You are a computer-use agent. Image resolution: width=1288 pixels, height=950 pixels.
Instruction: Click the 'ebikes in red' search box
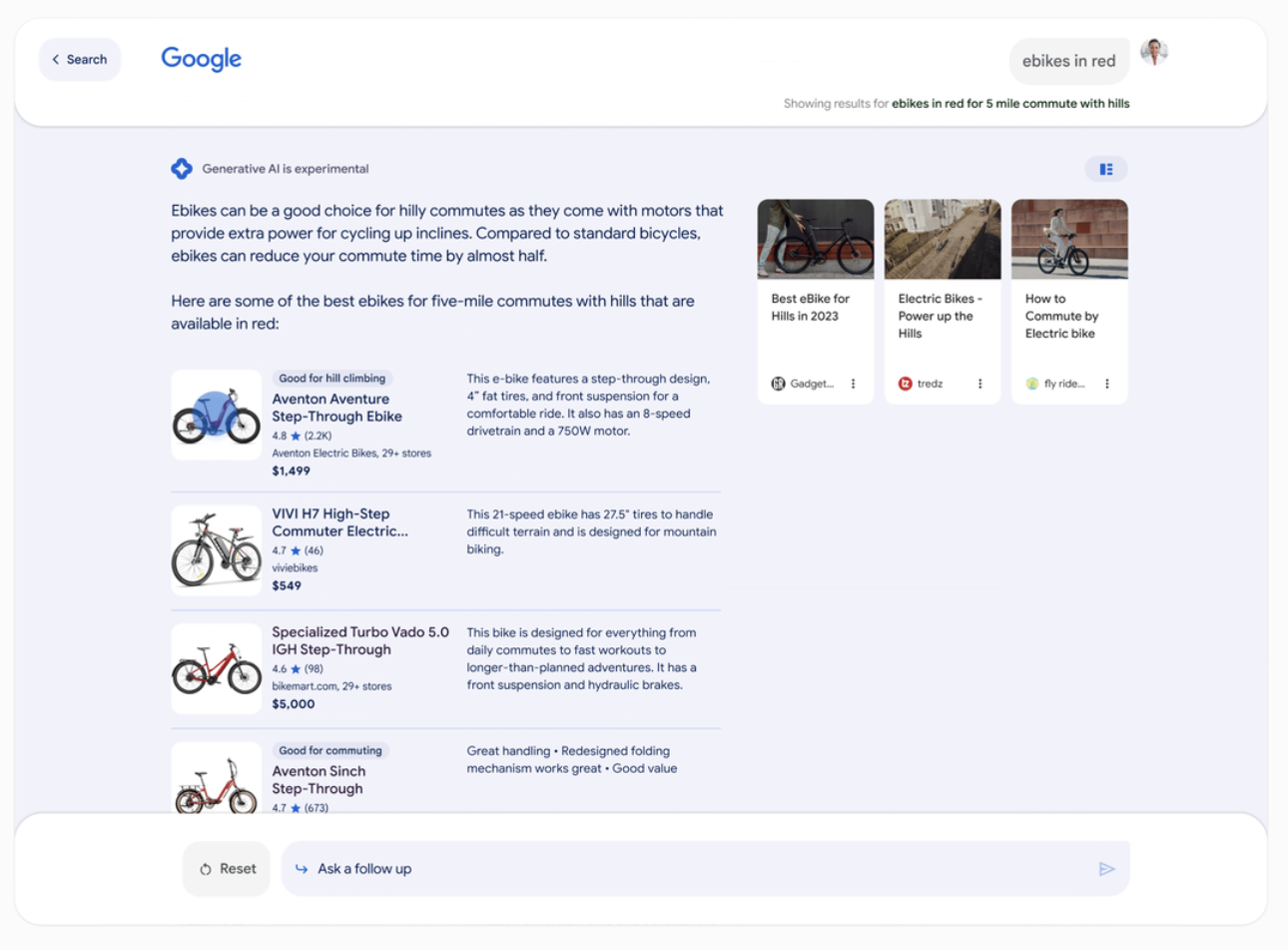click(x=1069, y=61)
